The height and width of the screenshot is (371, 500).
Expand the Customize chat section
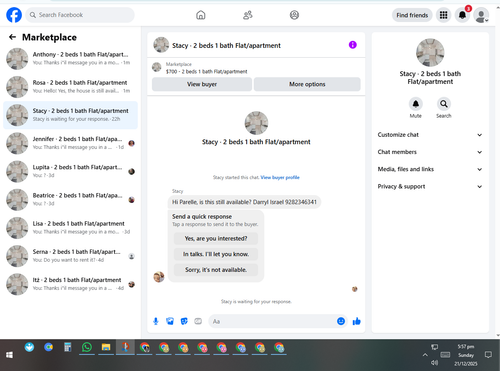coord(430,135)
